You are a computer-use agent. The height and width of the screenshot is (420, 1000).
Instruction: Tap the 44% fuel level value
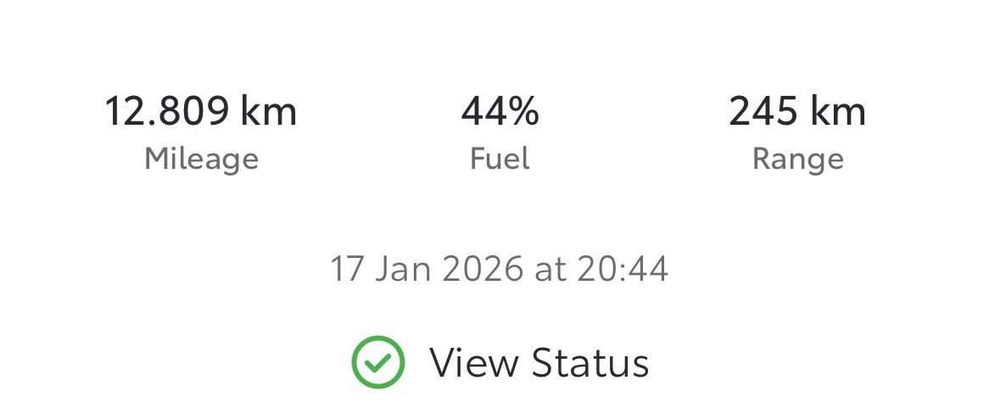[500, 111]
